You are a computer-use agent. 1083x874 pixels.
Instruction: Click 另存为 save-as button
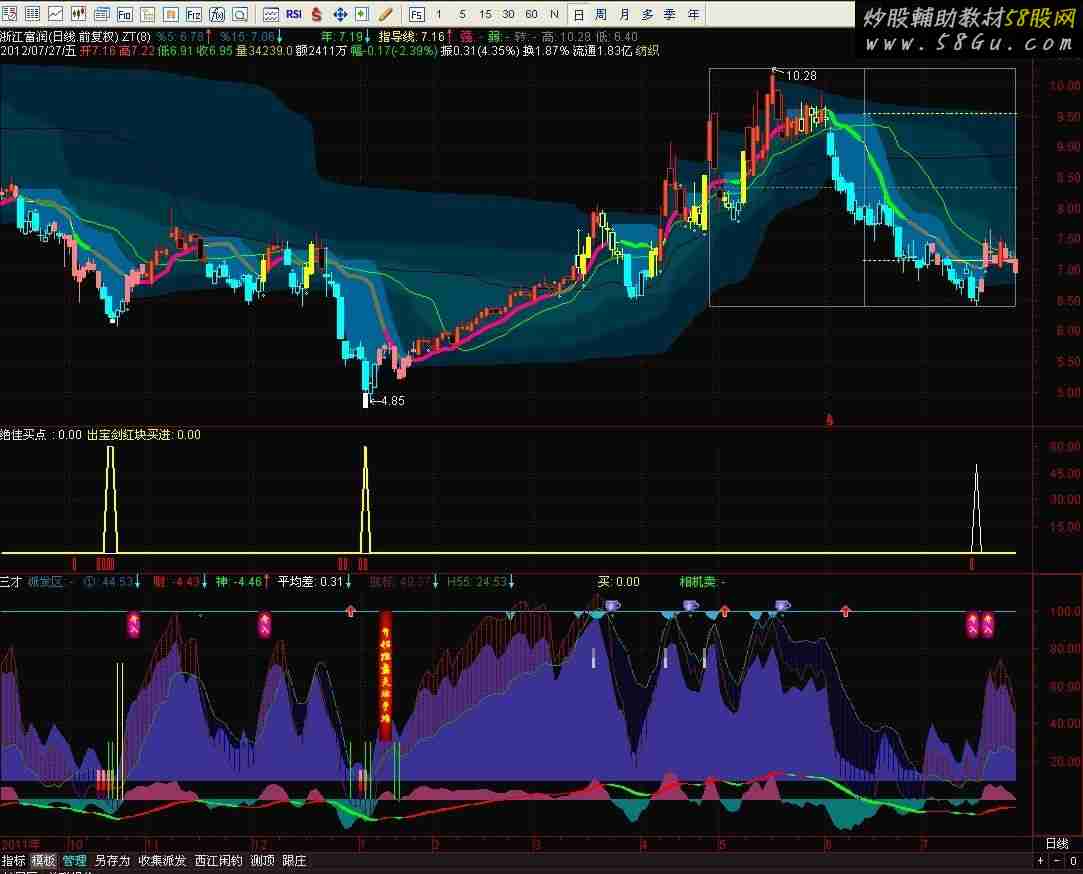[x=112, y=860]
